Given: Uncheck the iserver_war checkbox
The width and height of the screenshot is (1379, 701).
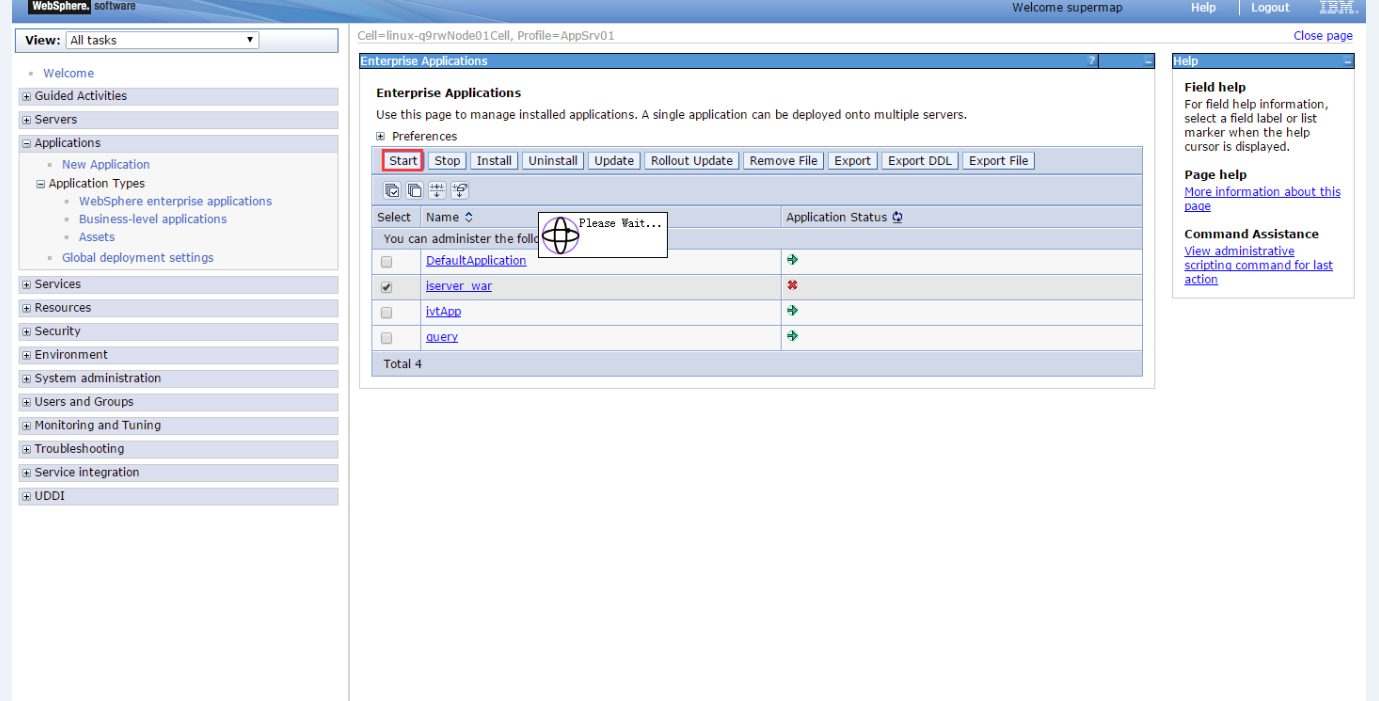Looking at the screenshot, I should (x=386, y=287).
